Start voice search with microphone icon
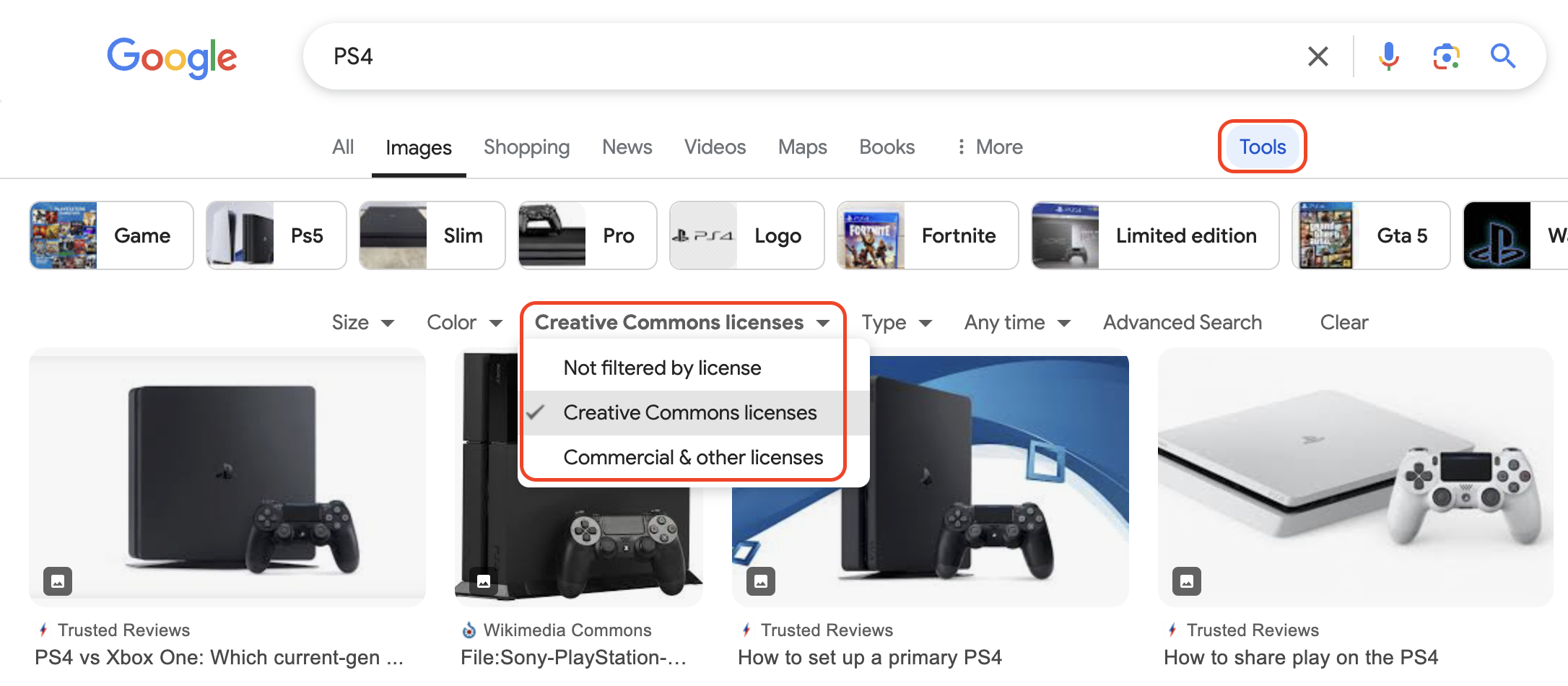The image size is (1568, 686). pyautogui.click(x=1388, y=56)
